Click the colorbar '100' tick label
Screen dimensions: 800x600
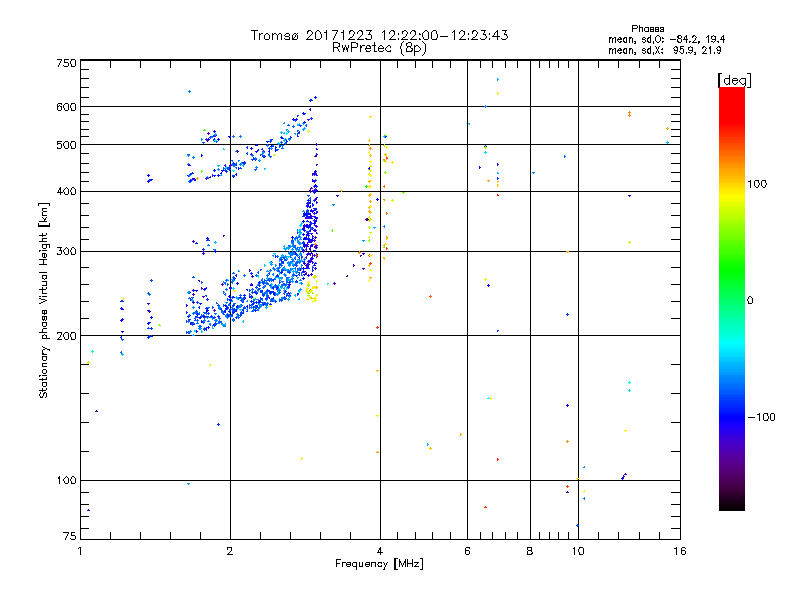pos(757,184)
